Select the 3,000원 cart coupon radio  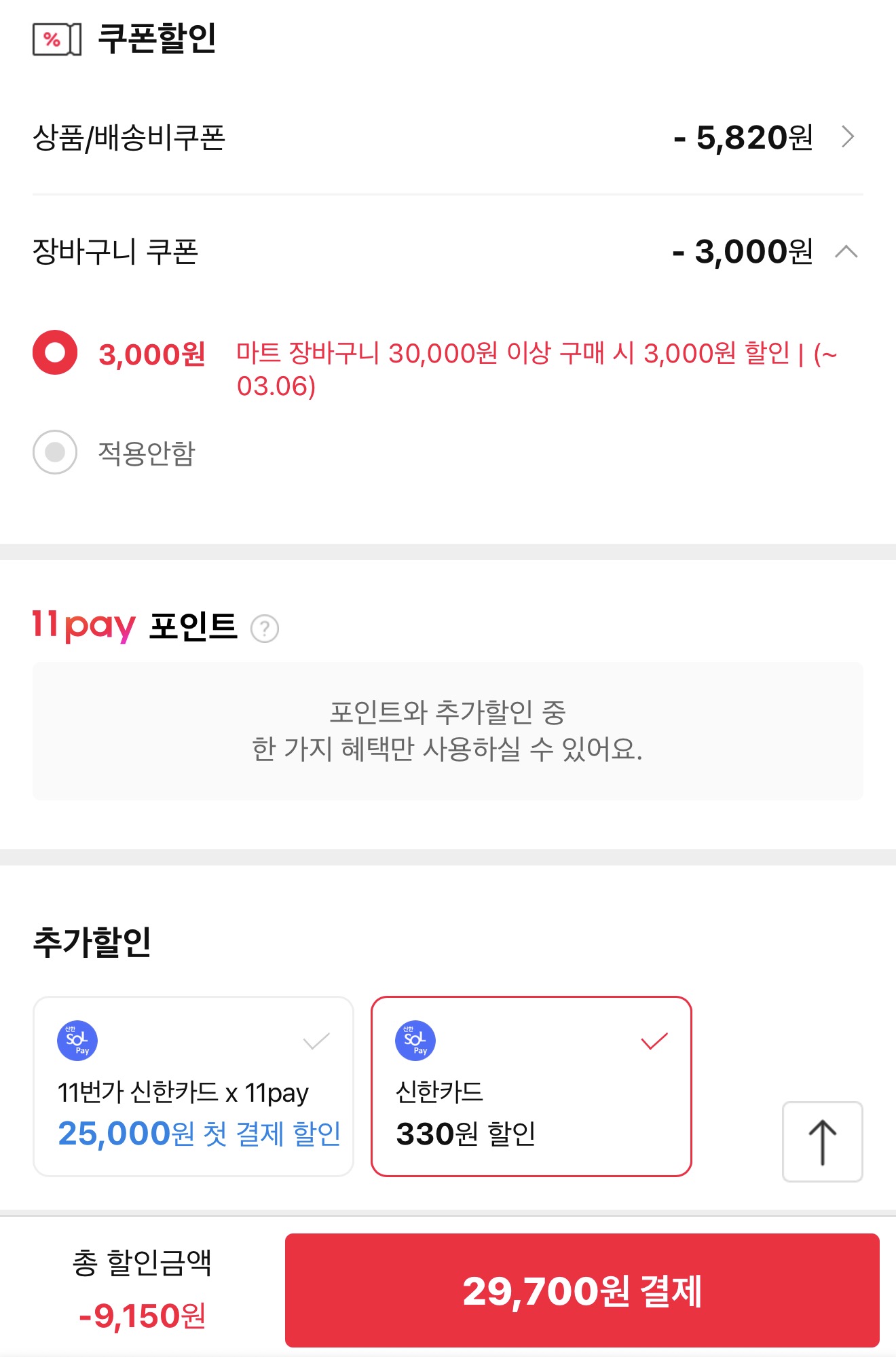click(x=55, y=352)
